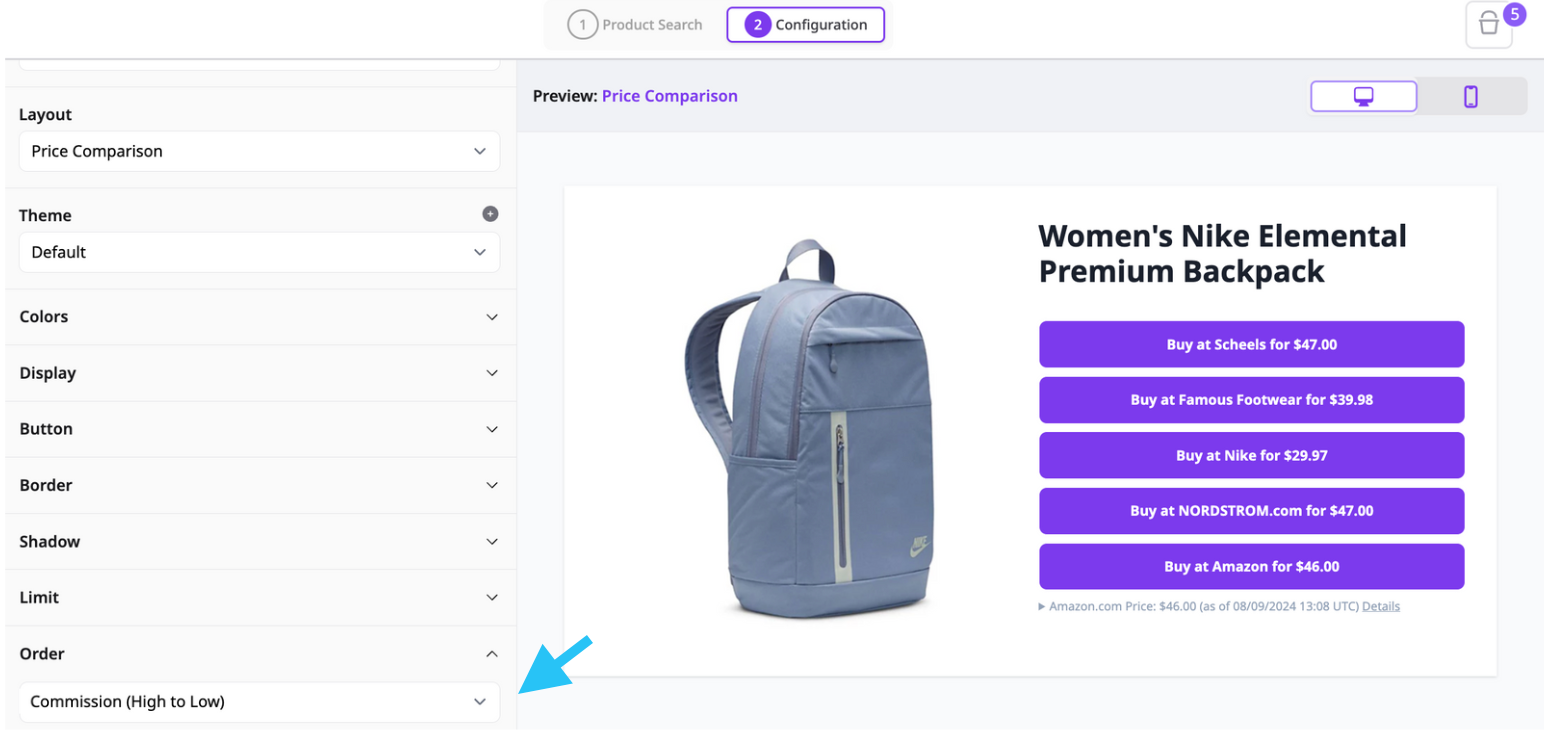Switch to desktop preview mode
Image resolution: width=1544 pixels, height=734 pixels.
(x=1363, y=96)
